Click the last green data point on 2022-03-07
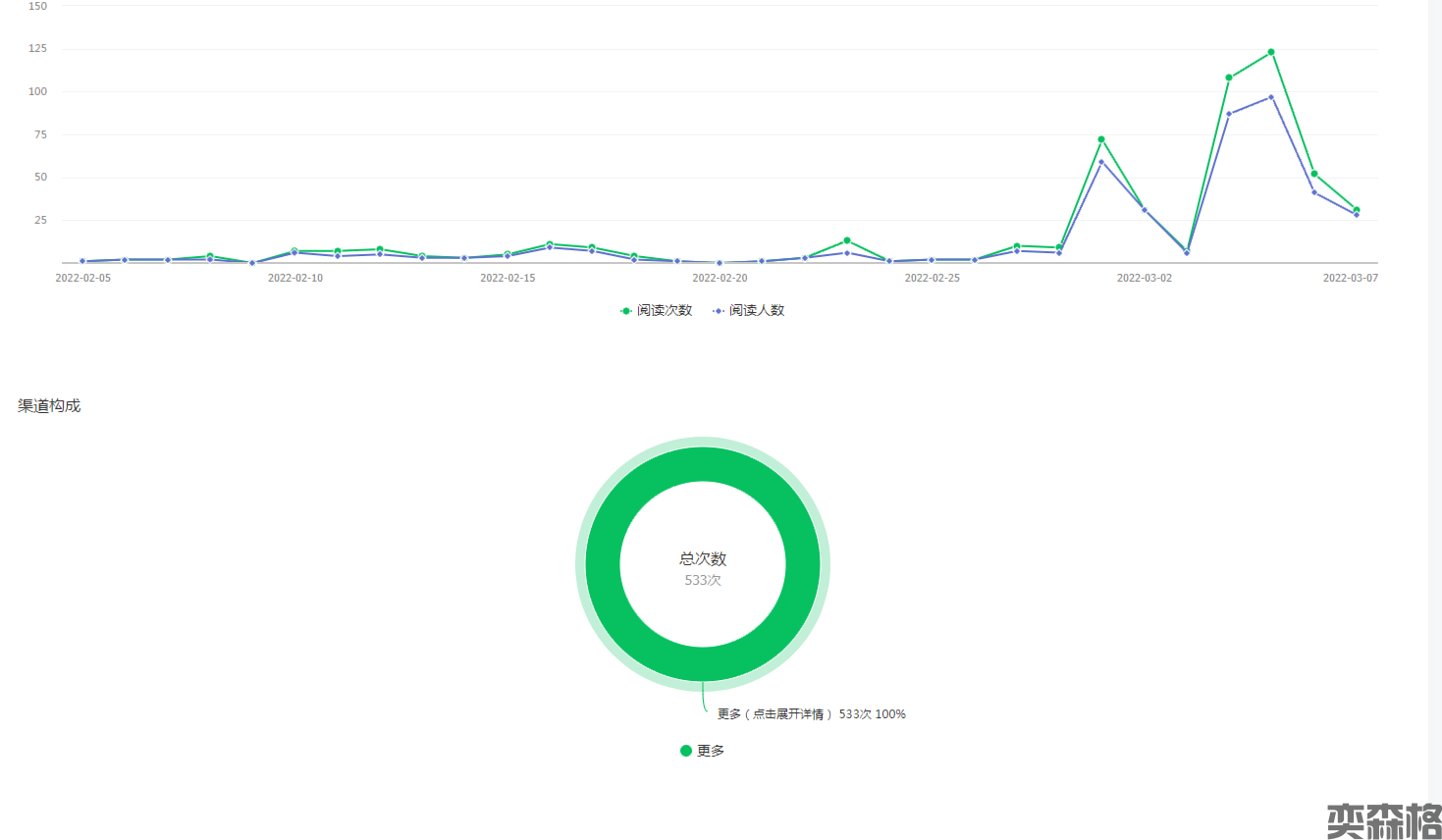This screenshot has width=1442, height=840. (x=1357, y=210)
